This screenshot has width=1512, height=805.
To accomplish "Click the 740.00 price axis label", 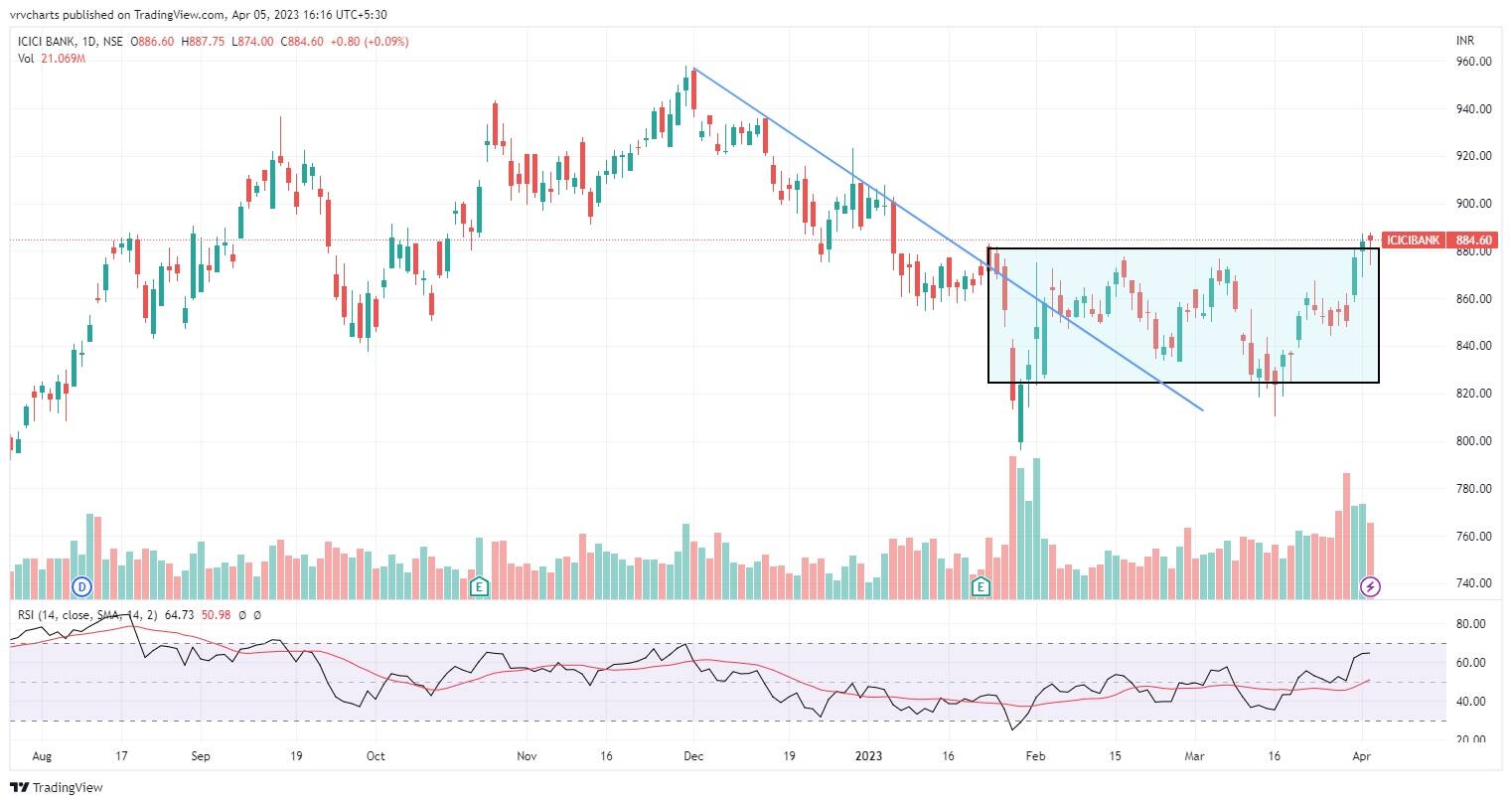I will pyautogui.click(x=1473, y=583).
